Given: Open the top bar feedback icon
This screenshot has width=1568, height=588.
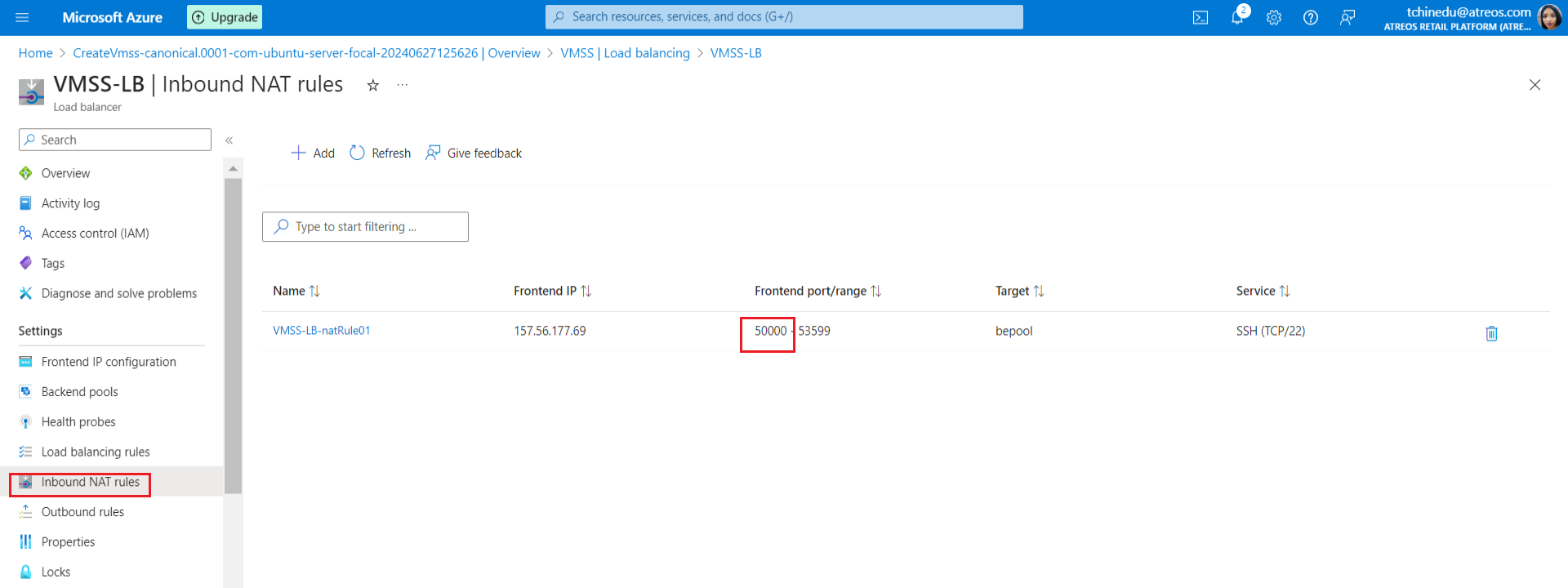Looking at the screenshot, I should click(x=1347, y=17).
